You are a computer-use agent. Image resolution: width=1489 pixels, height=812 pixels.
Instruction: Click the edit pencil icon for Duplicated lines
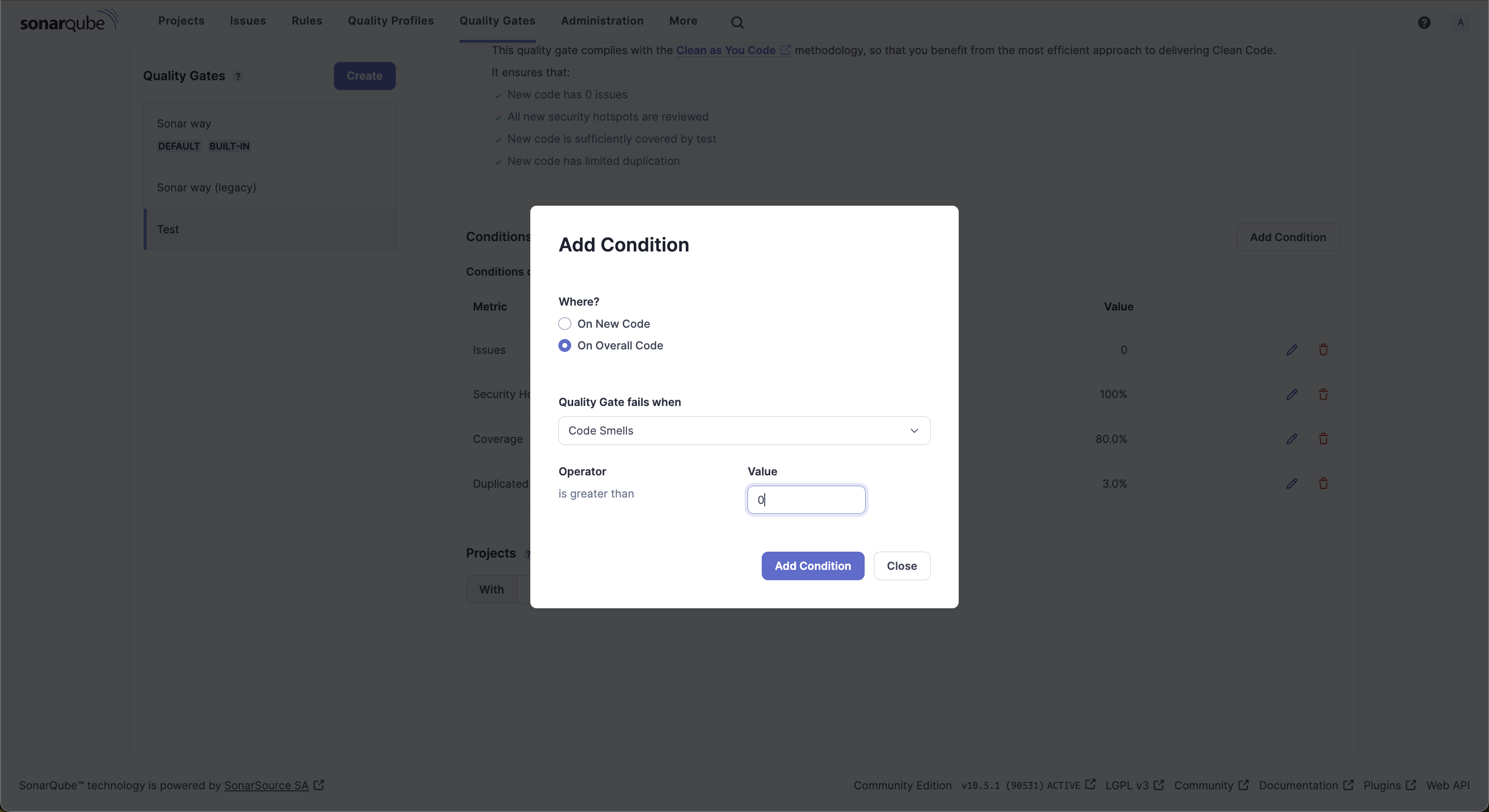click(1292, 484)
